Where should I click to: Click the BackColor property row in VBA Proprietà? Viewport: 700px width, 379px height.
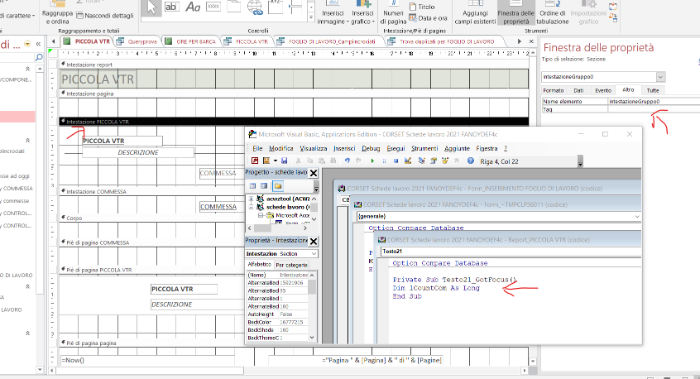(278, 322)
